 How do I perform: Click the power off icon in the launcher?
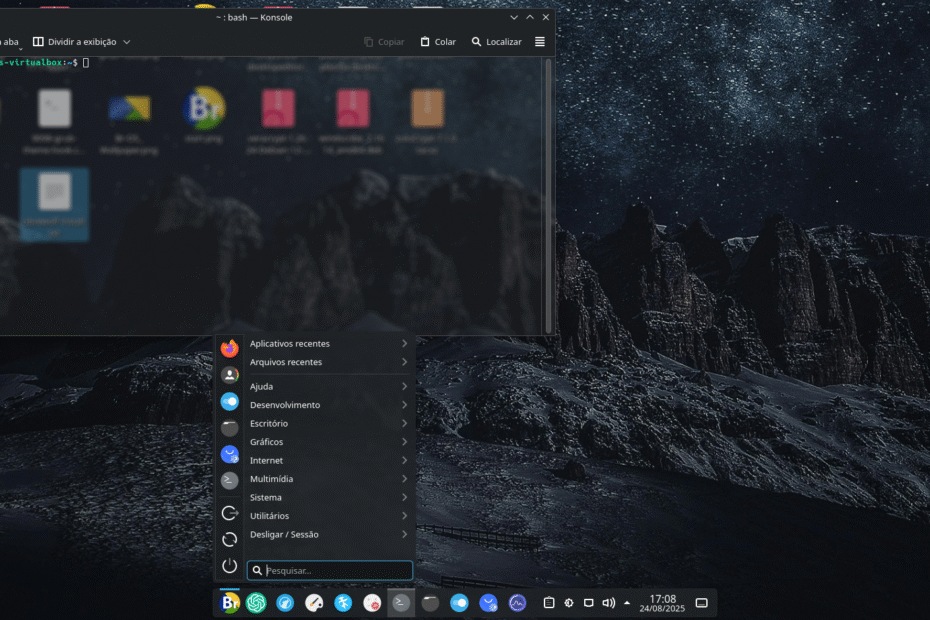pos(230,566)
